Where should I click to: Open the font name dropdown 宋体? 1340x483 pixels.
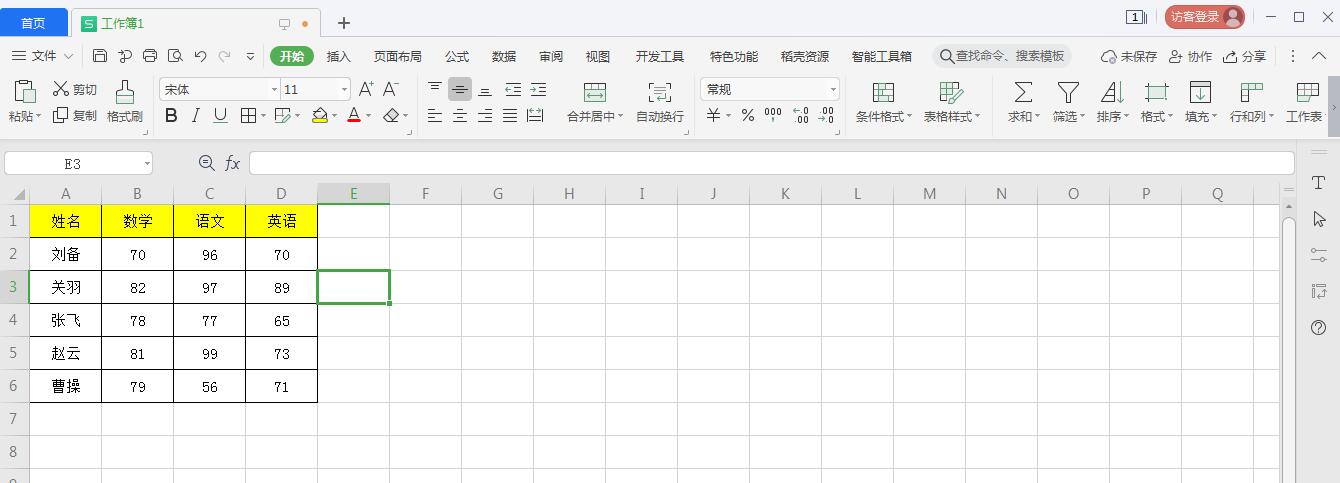click(x=274, y=90)
